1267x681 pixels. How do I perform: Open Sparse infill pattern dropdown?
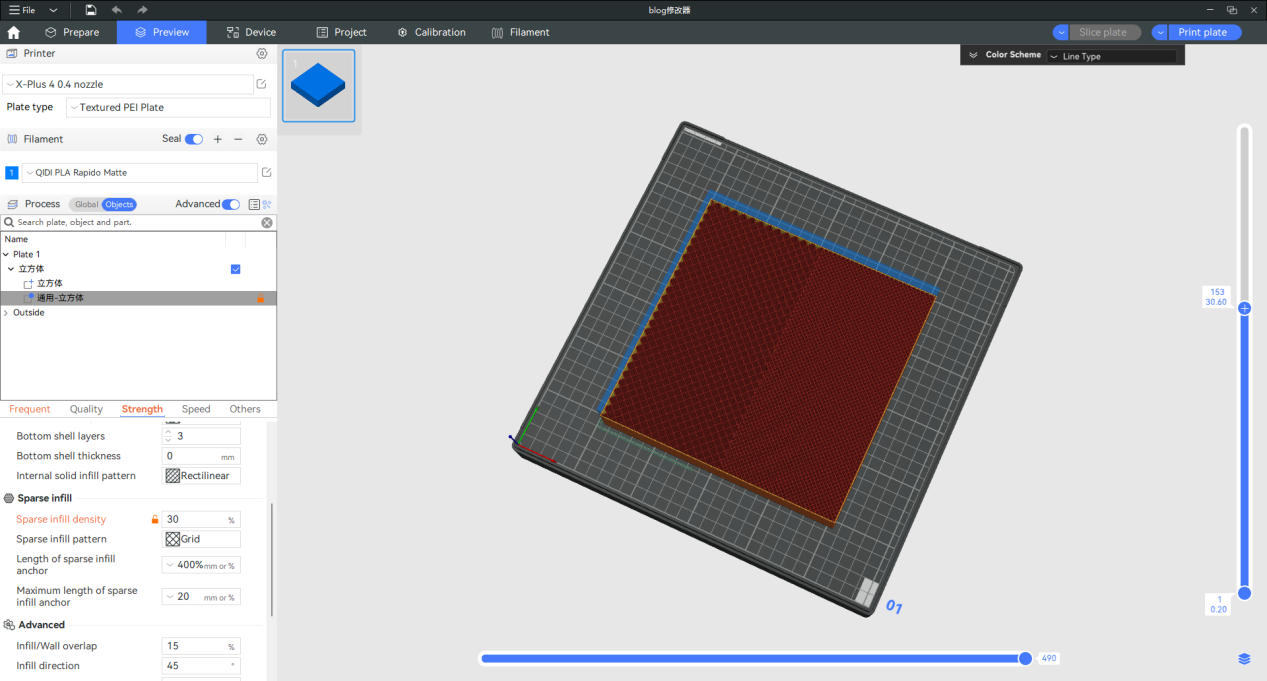pos(202,539)
